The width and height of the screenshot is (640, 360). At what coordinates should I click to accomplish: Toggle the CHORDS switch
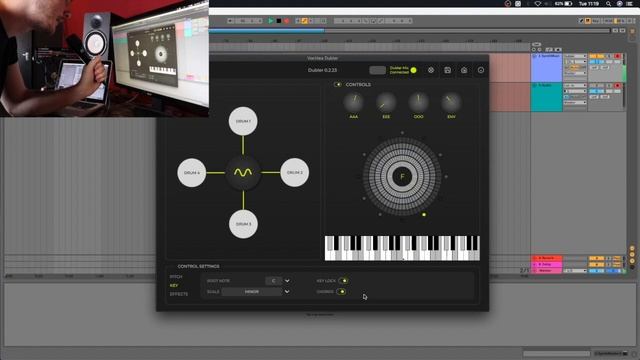(341, 291)
